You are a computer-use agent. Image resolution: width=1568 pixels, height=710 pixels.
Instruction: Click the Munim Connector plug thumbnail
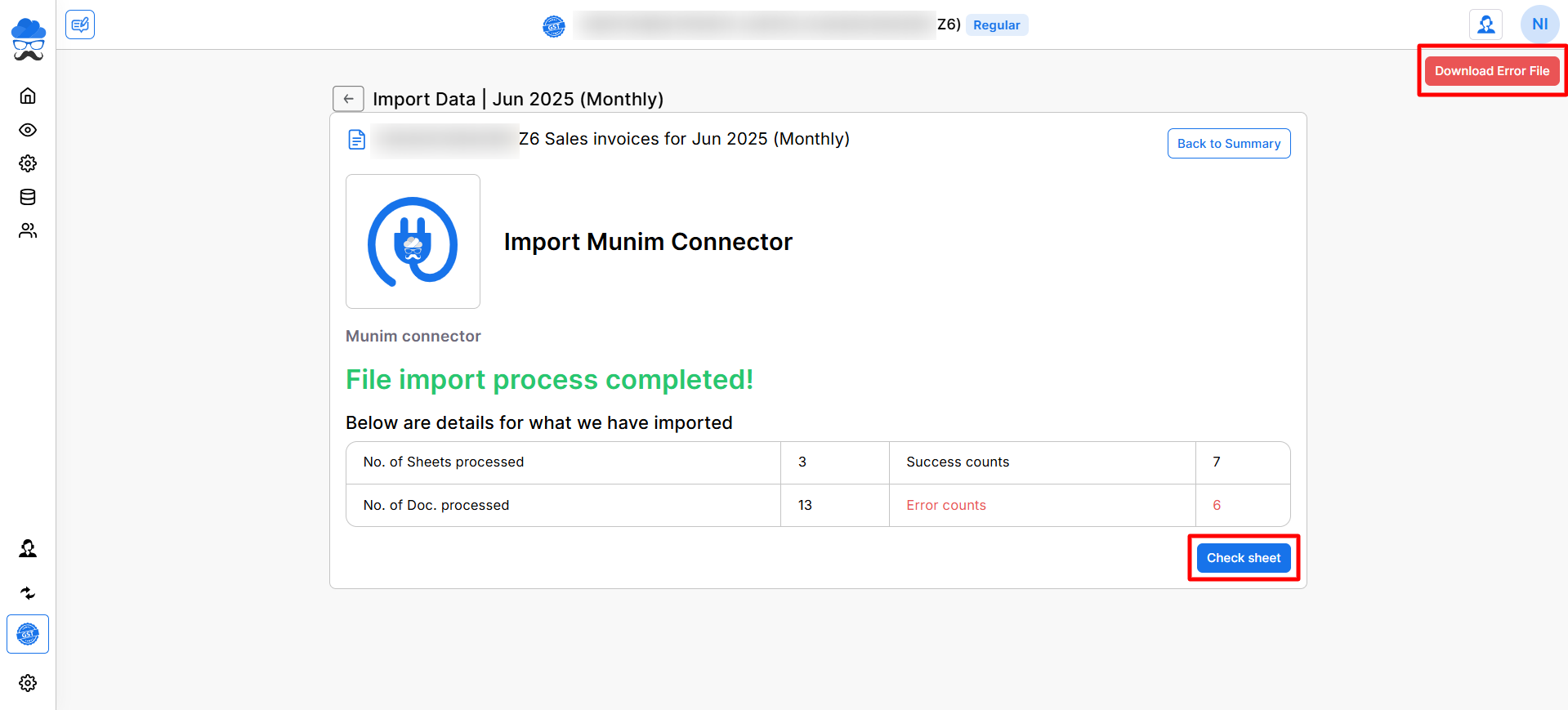click(x=413, y=241)
